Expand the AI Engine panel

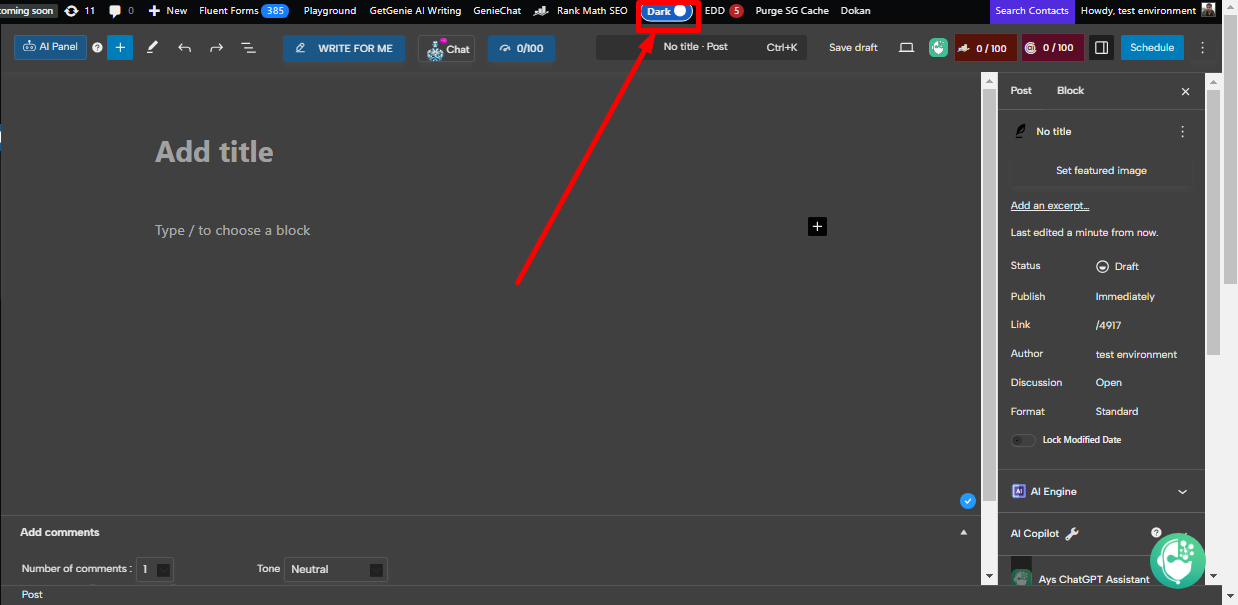click(x=1101, y=492)
